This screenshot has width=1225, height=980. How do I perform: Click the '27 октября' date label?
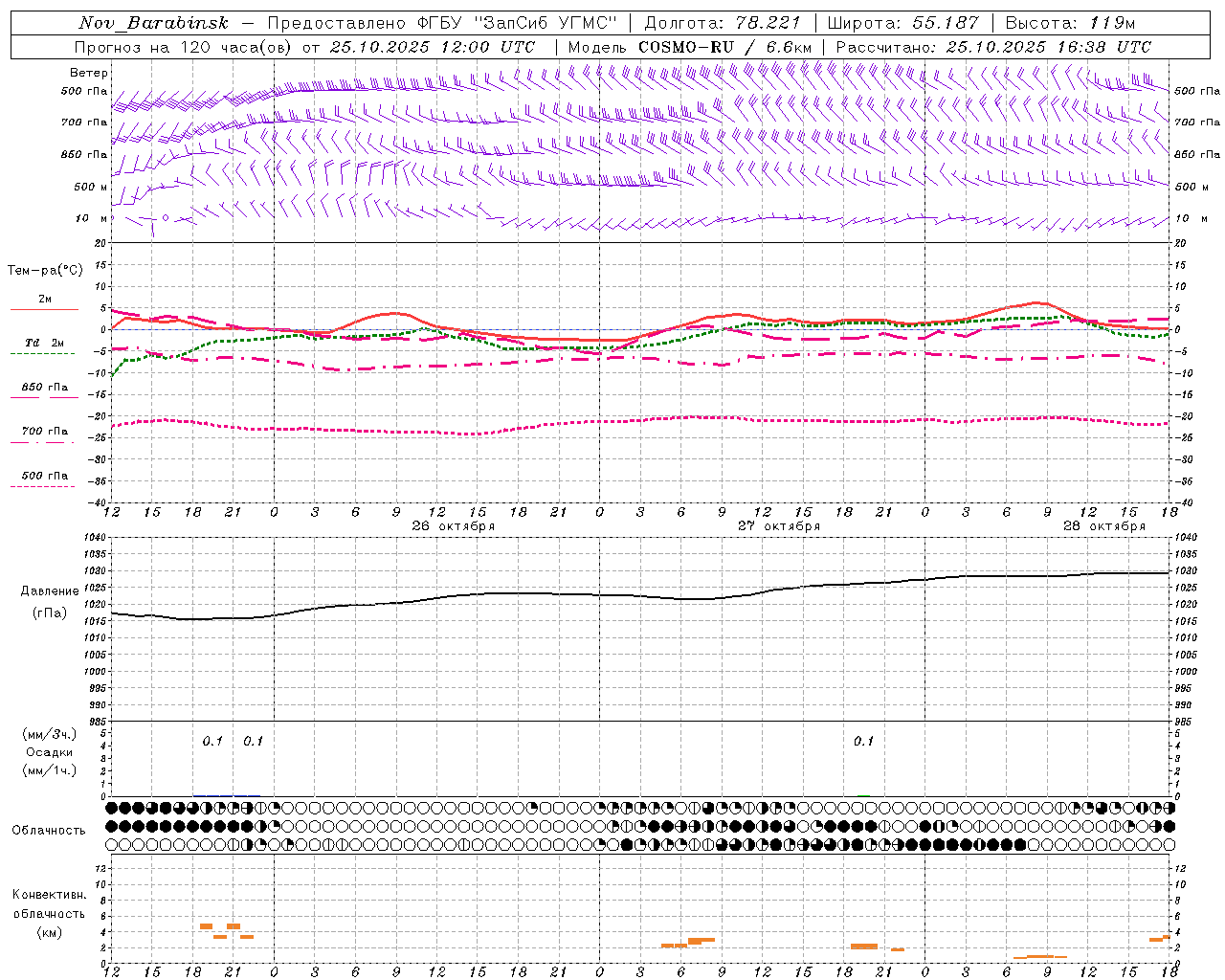779,526
